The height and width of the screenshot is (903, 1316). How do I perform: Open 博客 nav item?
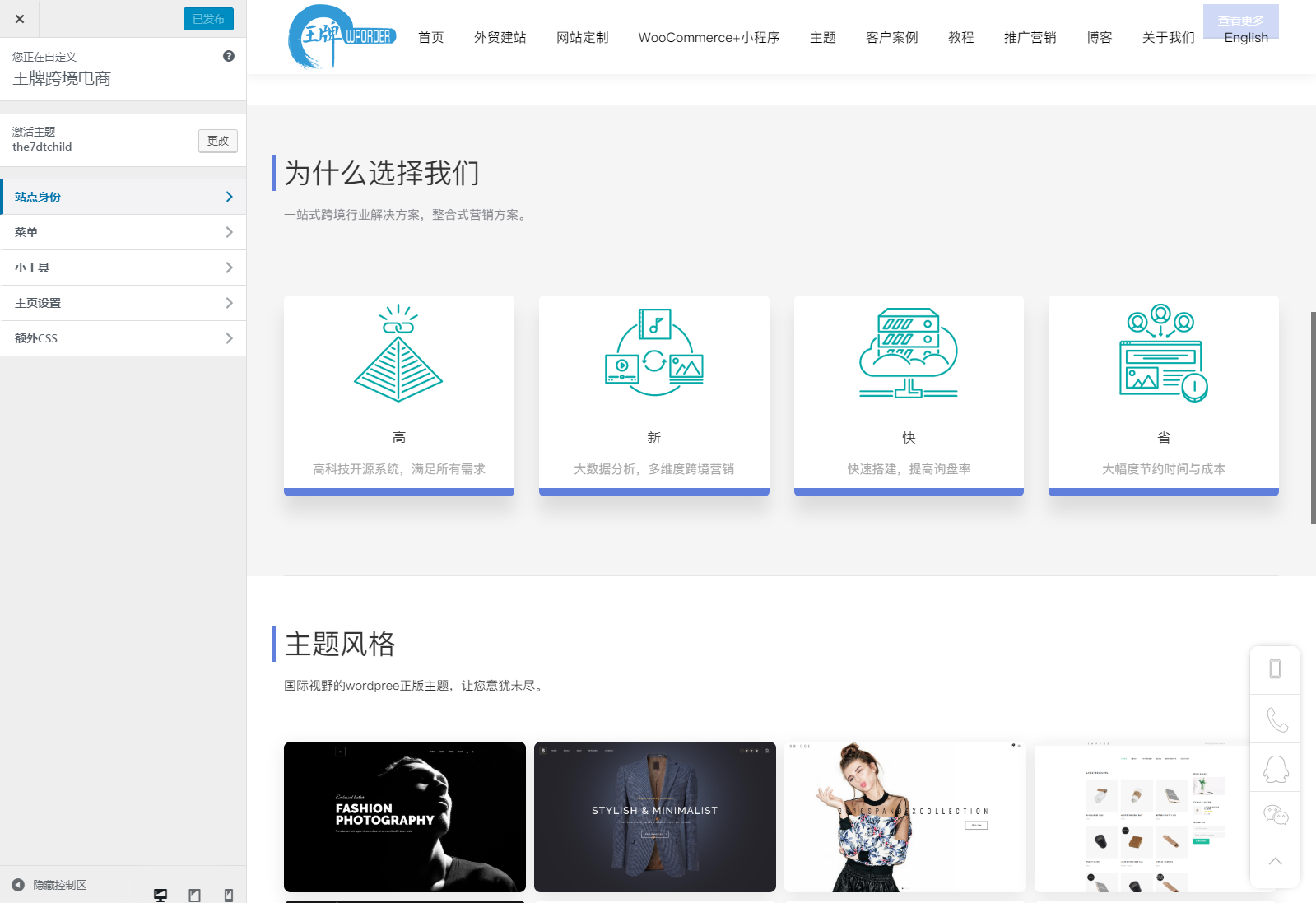coord(1100,37)
